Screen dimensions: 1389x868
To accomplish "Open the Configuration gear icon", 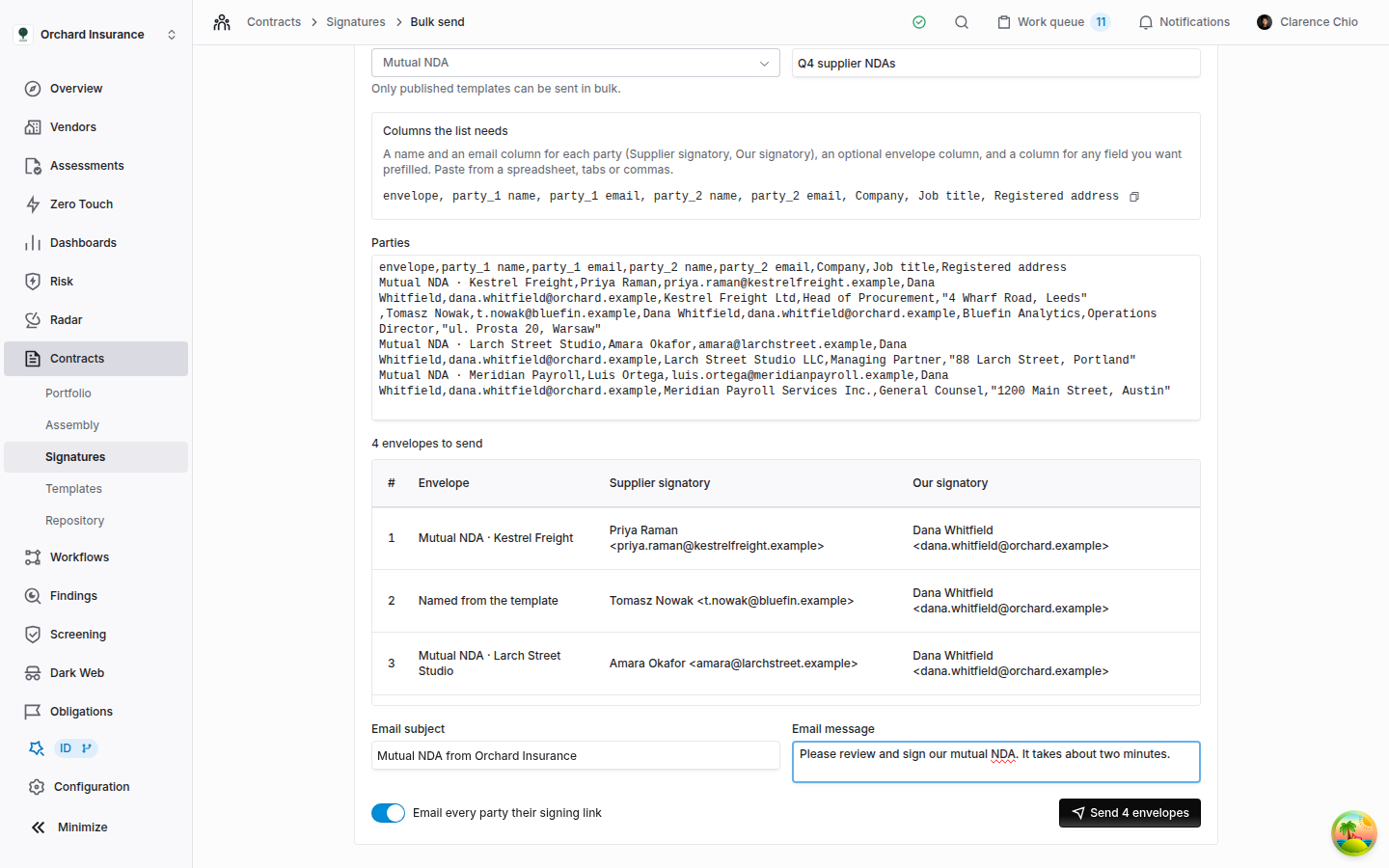I will 37,787.
